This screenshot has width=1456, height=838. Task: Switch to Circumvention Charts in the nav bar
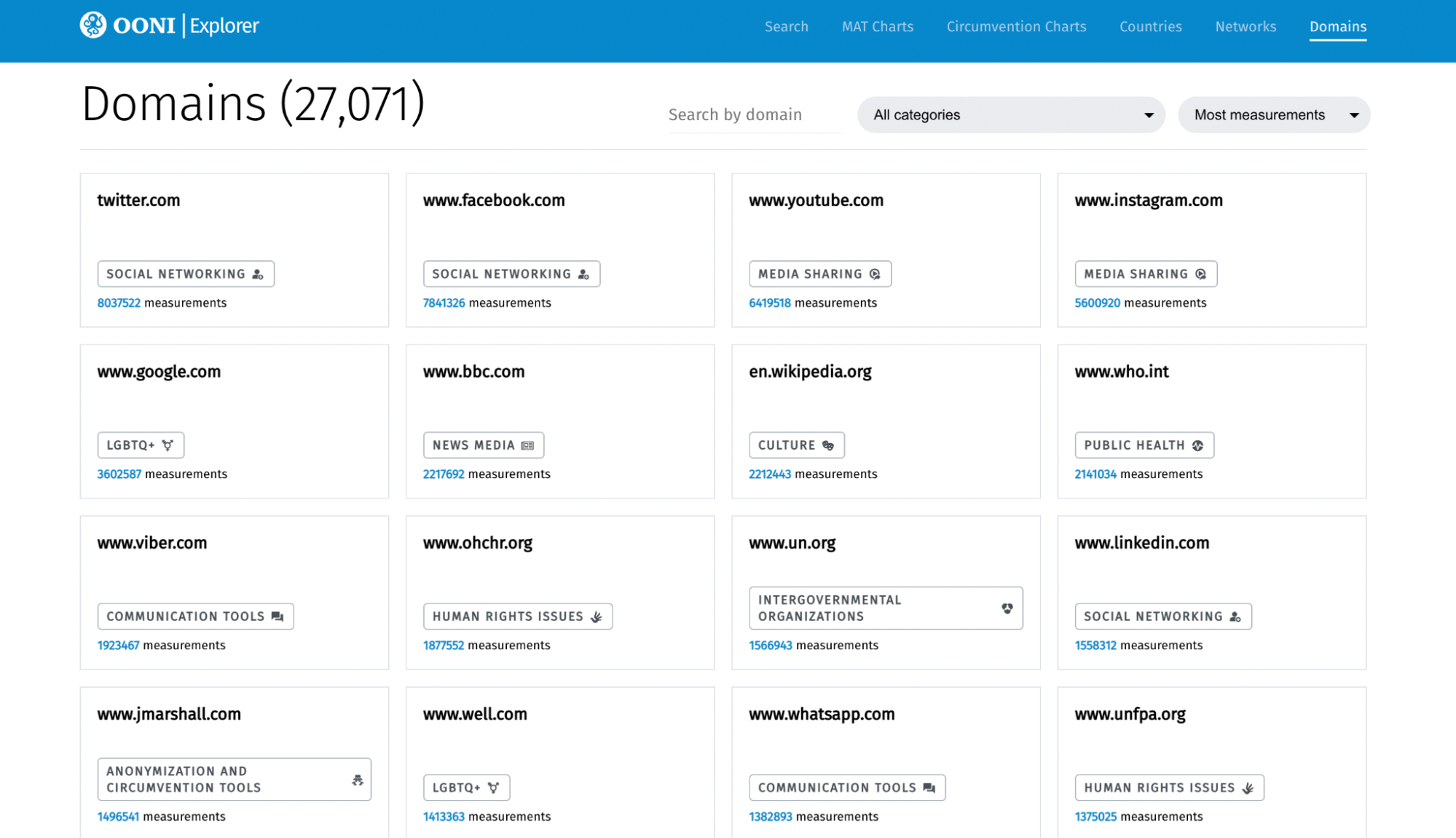click(1016, 27)
